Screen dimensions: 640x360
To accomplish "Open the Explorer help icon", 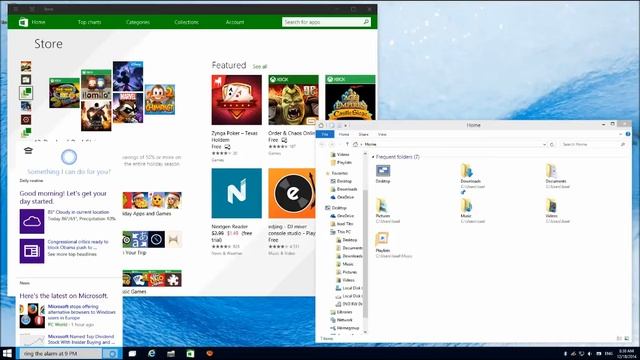I will click(x=628, y=134).
